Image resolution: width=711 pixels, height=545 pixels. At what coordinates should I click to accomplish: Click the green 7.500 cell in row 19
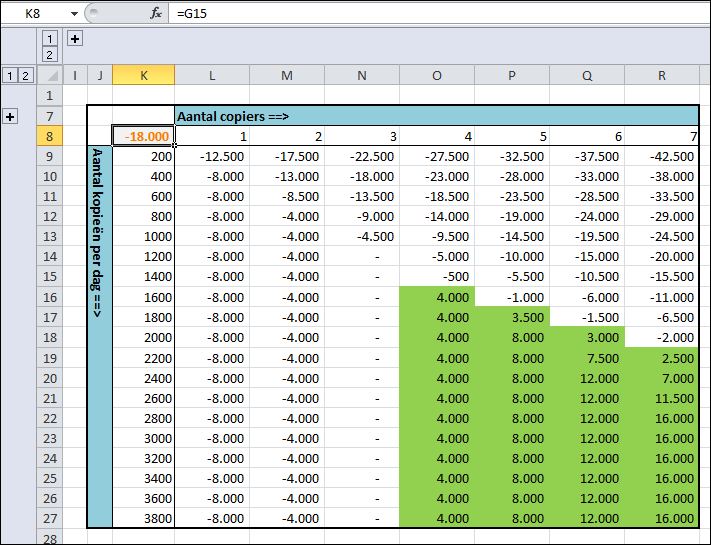pyautogui.click(x=587, y=358)
